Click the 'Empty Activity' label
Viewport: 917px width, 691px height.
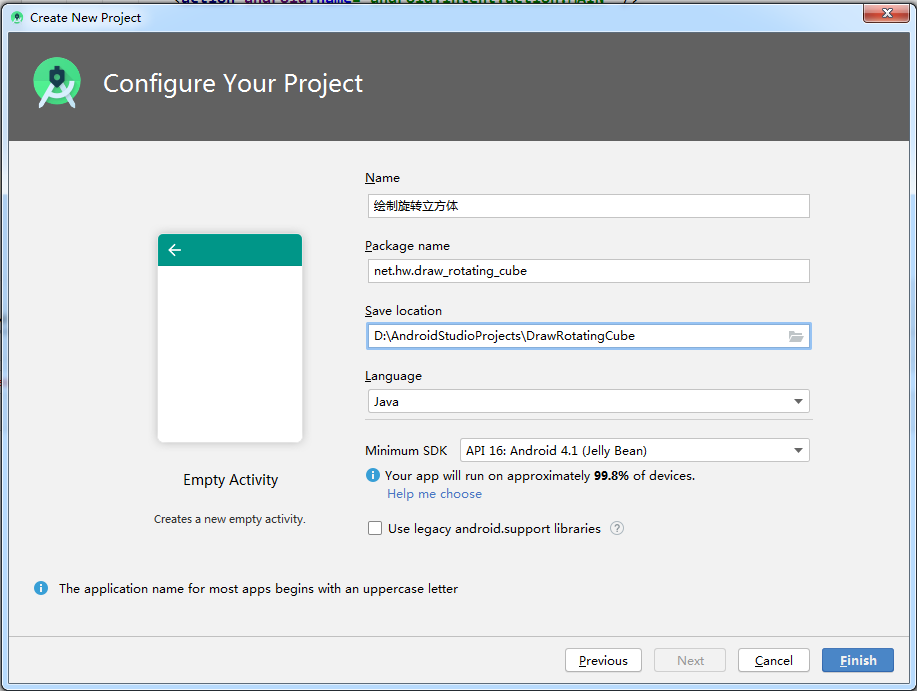(230, 480)
